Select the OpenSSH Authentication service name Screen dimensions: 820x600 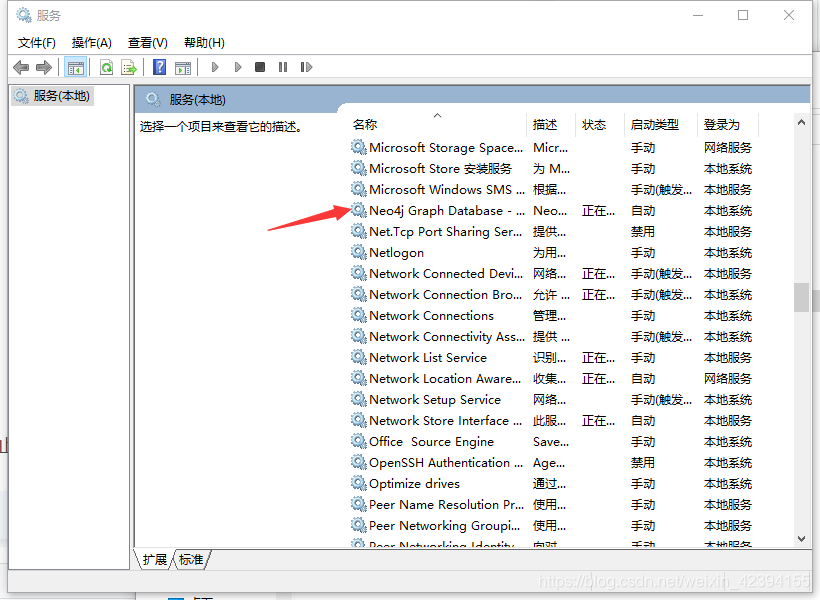[446, 463]
